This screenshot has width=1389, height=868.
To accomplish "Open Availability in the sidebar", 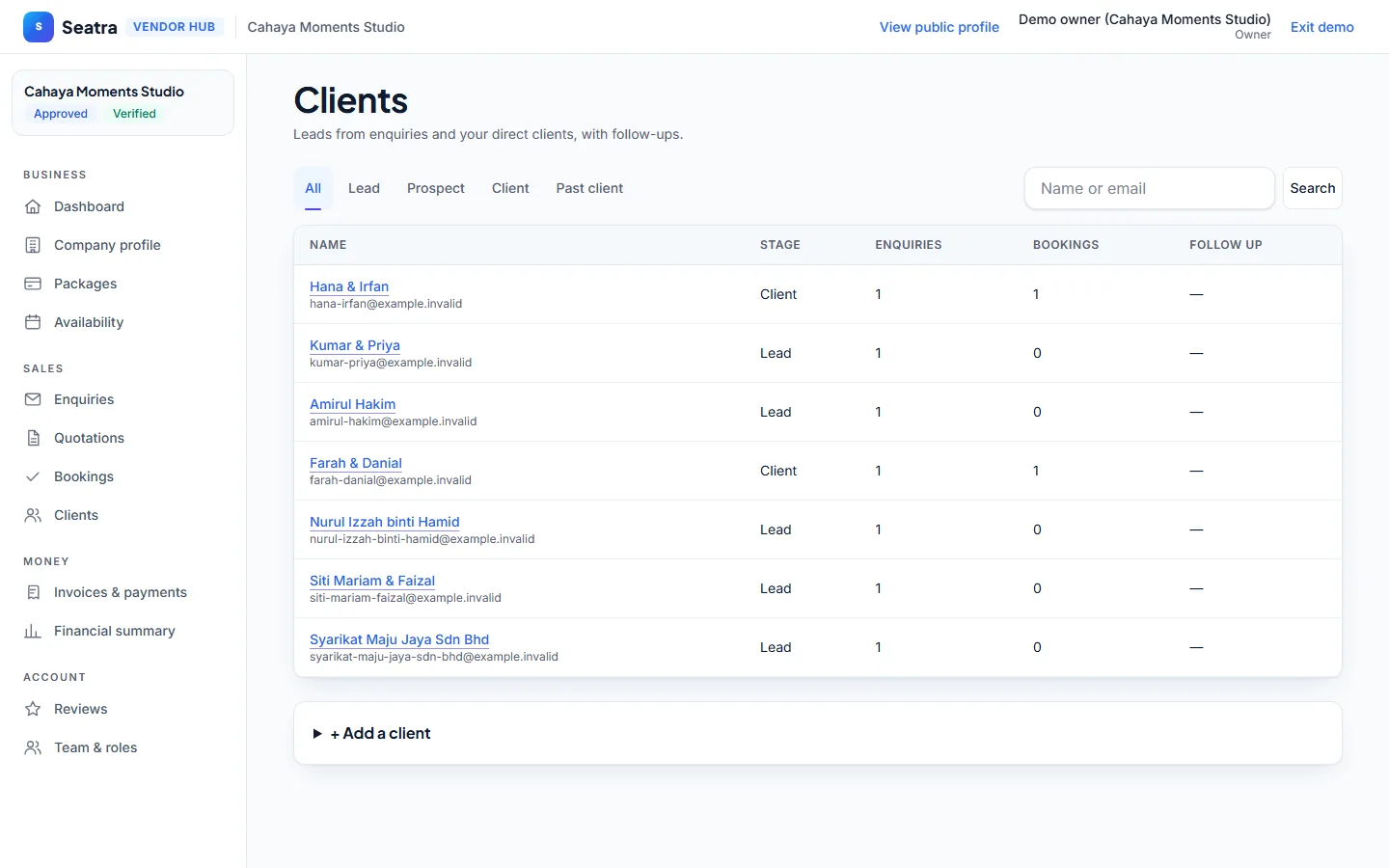I will click(x=123, y=322).
